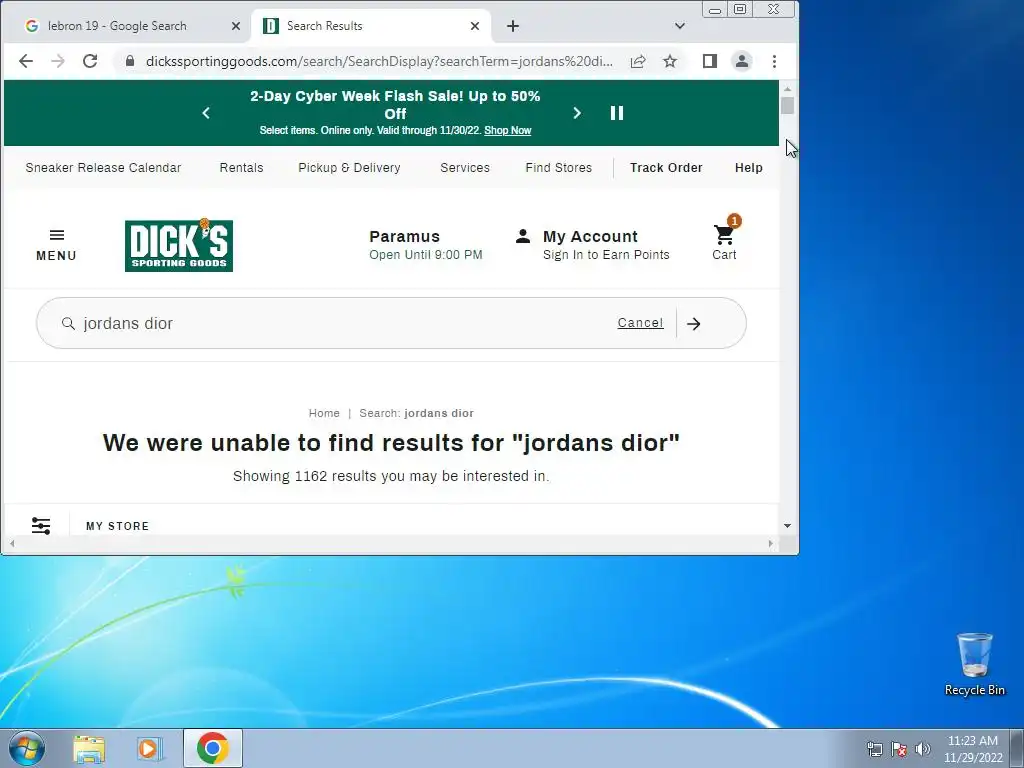This screenshot has height=768, width=1024.
Task: Click the scrollbar down arrow
Action: pos(788,526)
